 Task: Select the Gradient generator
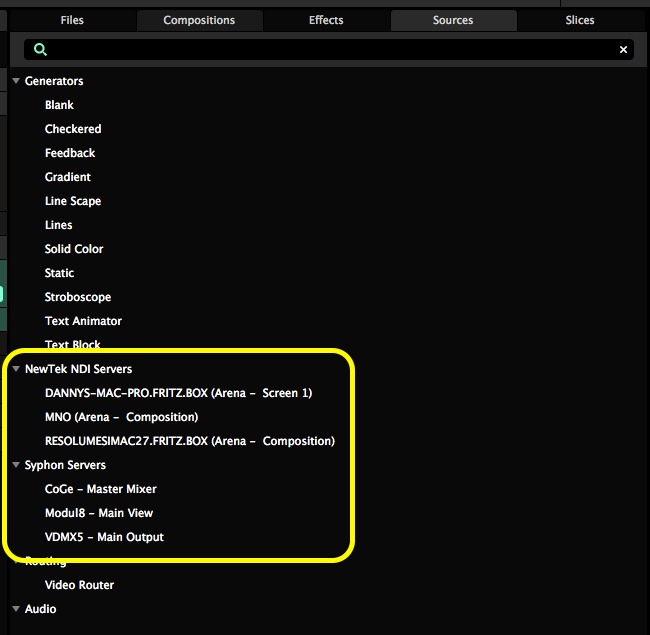(x=68, y=177)
